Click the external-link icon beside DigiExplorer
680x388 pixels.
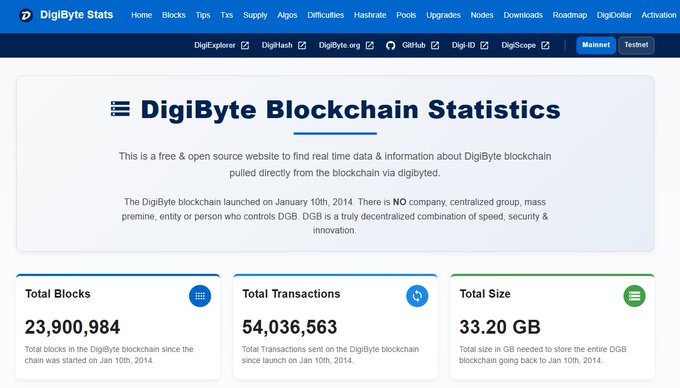[245, 45]
